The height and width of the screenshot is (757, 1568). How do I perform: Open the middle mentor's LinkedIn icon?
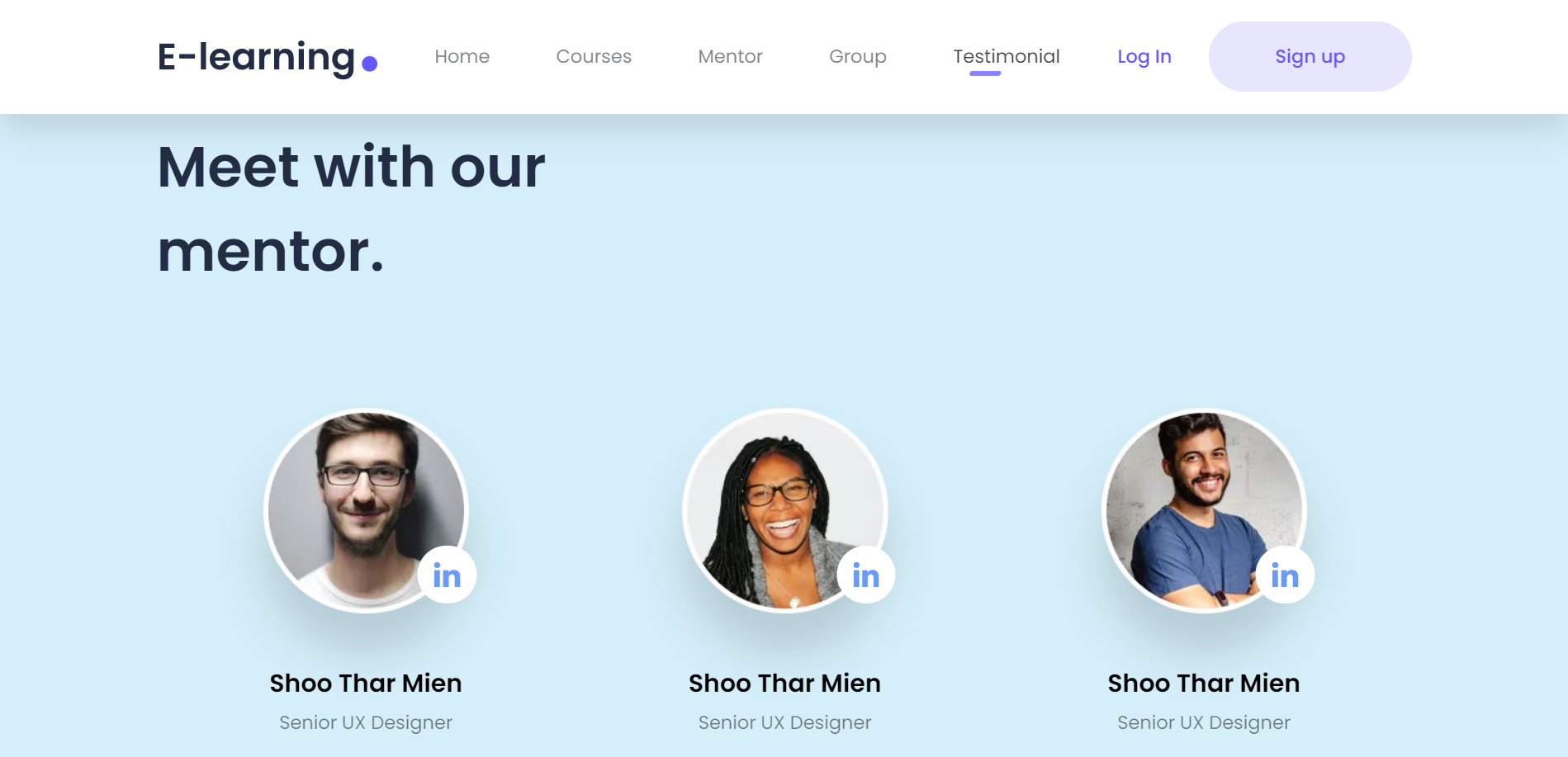tap(866, 575)
